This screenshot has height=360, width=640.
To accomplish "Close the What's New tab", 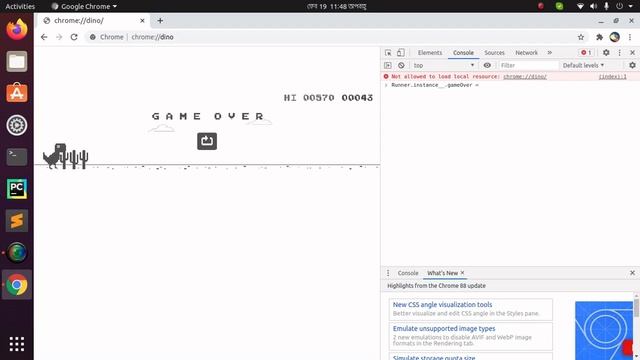I will [462, 273].
